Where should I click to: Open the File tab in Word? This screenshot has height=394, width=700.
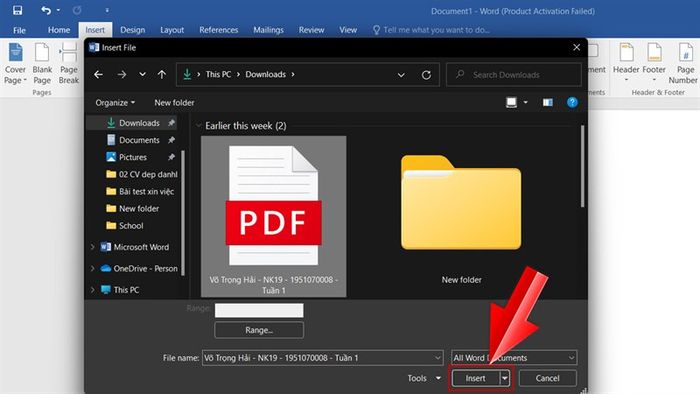(19, 30)
